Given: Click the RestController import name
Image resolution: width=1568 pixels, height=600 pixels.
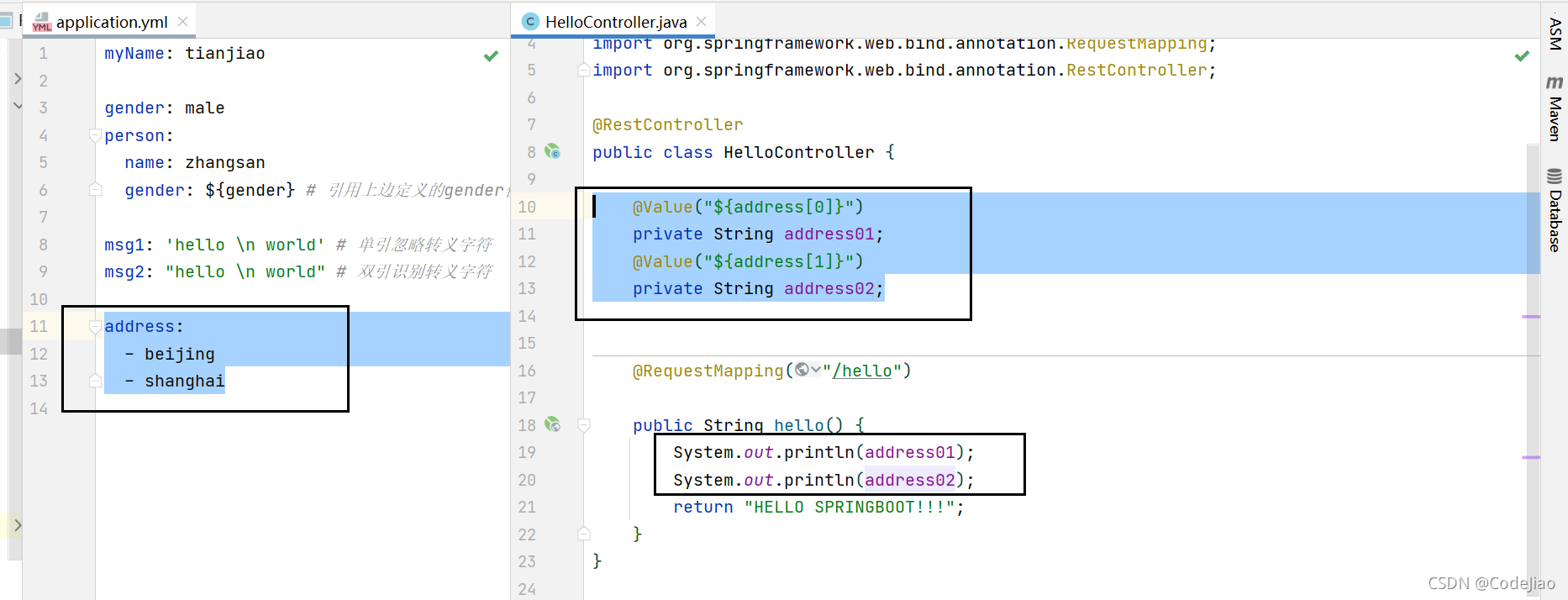Looking at the screenshot, I should click(1136, 70).
